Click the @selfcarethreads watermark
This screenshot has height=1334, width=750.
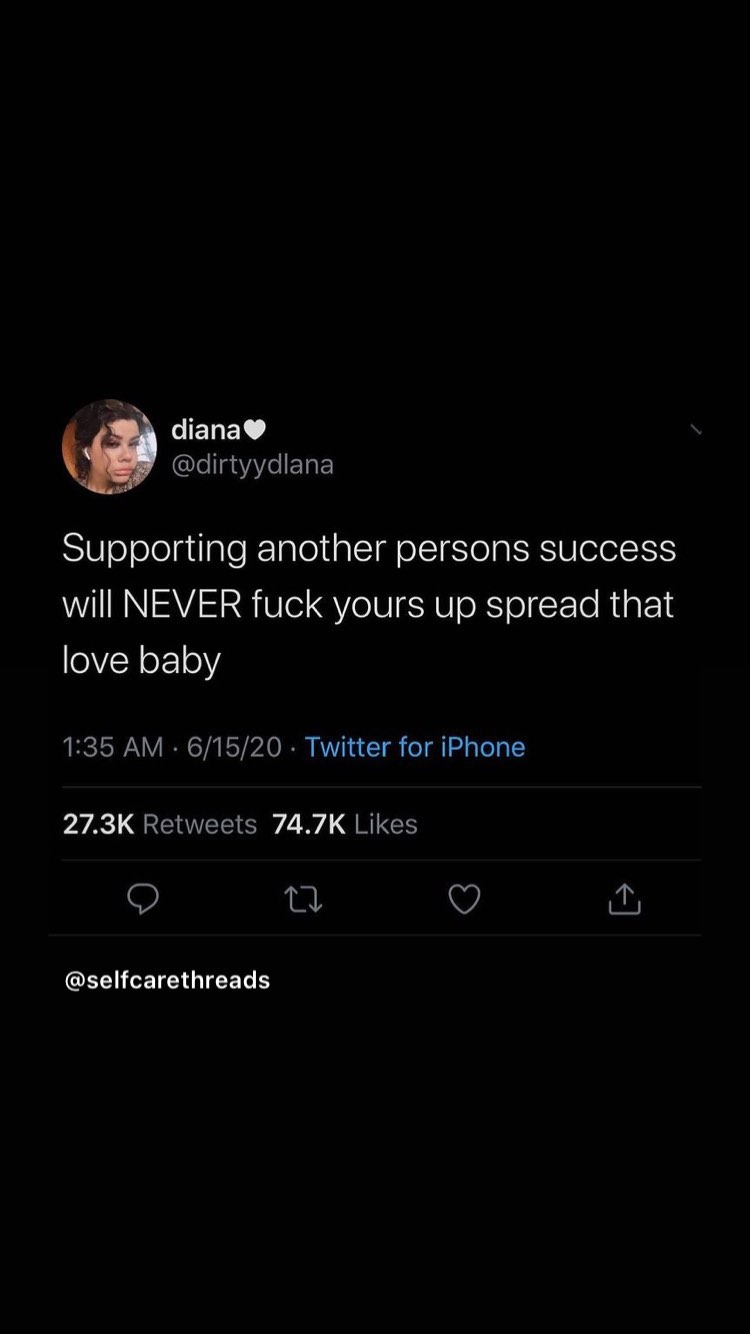coord(167,980)
